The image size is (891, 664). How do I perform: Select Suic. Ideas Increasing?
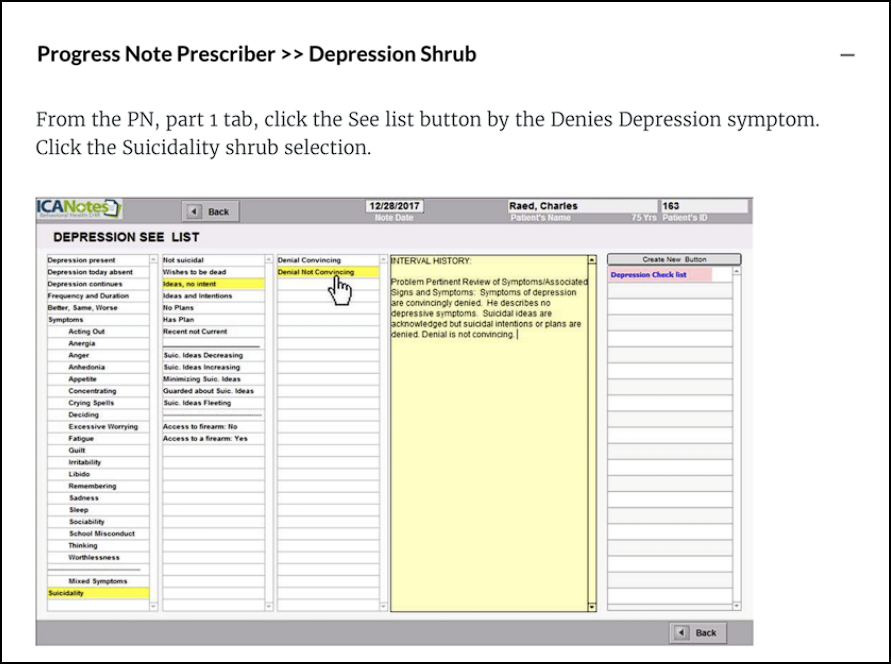pyautogui.click(x=214, y=368)
